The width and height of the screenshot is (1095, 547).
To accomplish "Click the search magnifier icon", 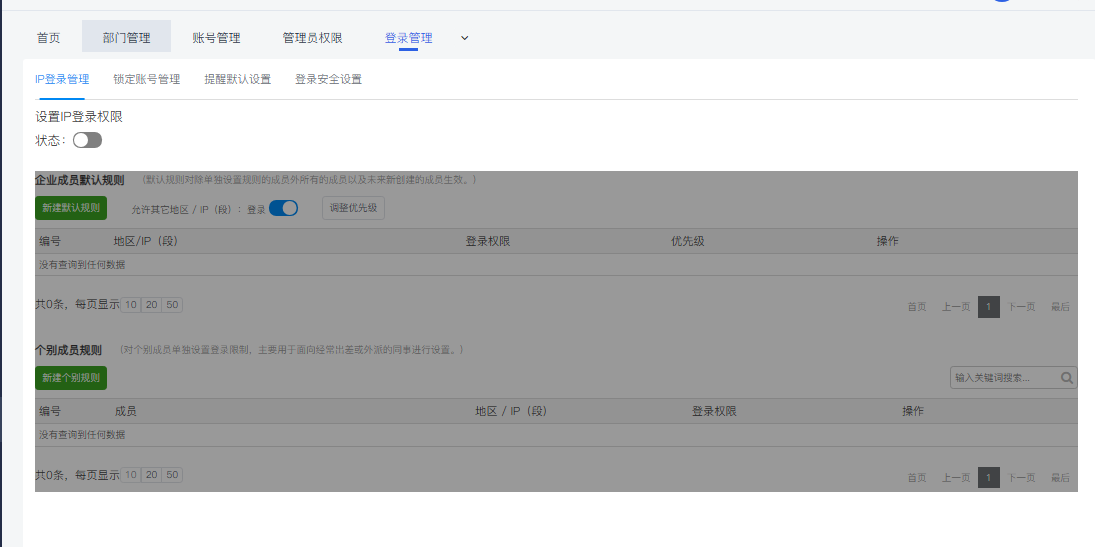I will pyautogui.click(x=1067, y=378).
